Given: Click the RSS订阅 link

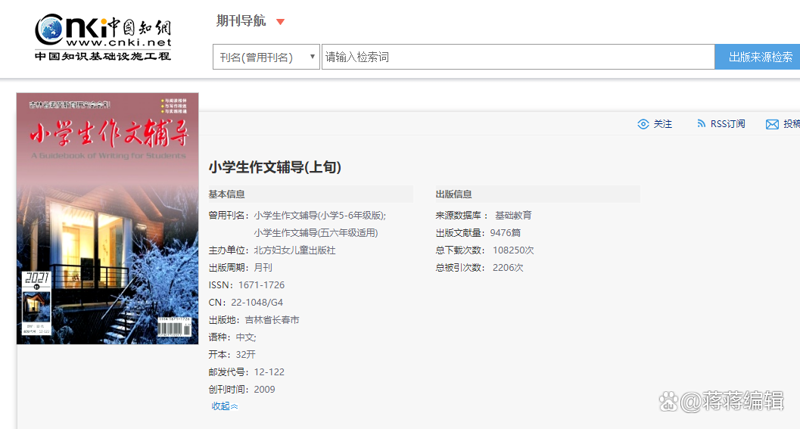Looking at the screenshot, I should 728,124.
